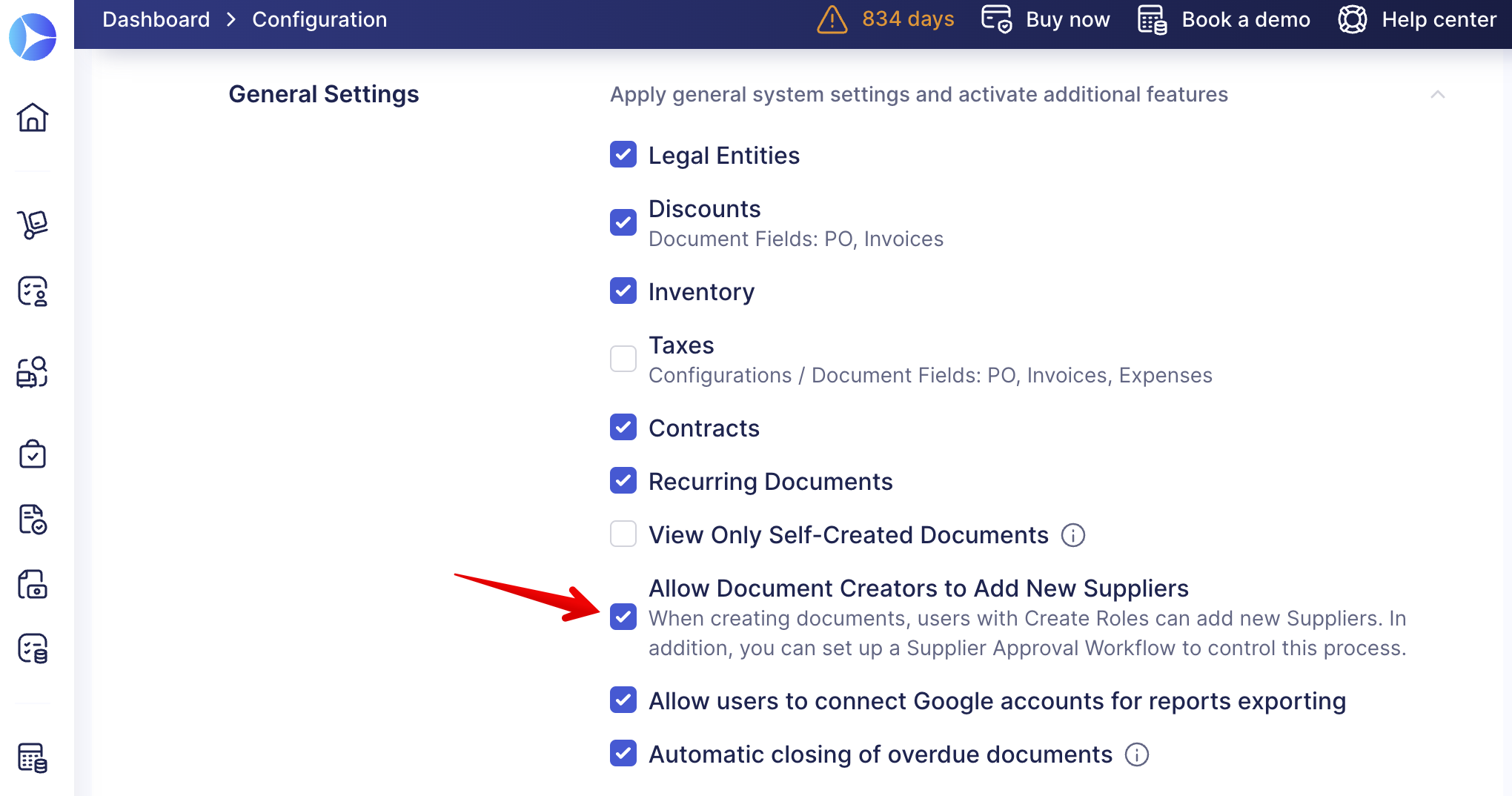
Task: Click info icon beside View Only Self-Created Documents
Action: 1073,535
